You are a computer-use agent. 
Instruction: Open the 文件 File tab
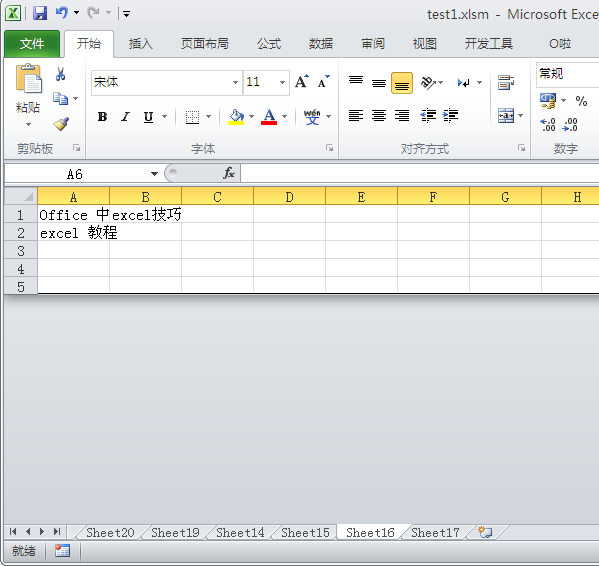32,44
